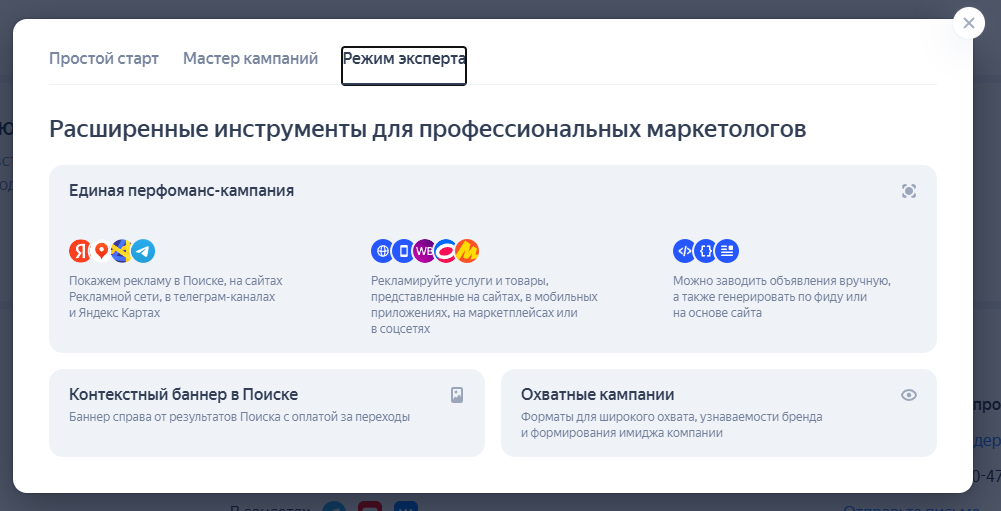
Task: Open the Мастер кампаний tab
Action: [x=250, y=59]
